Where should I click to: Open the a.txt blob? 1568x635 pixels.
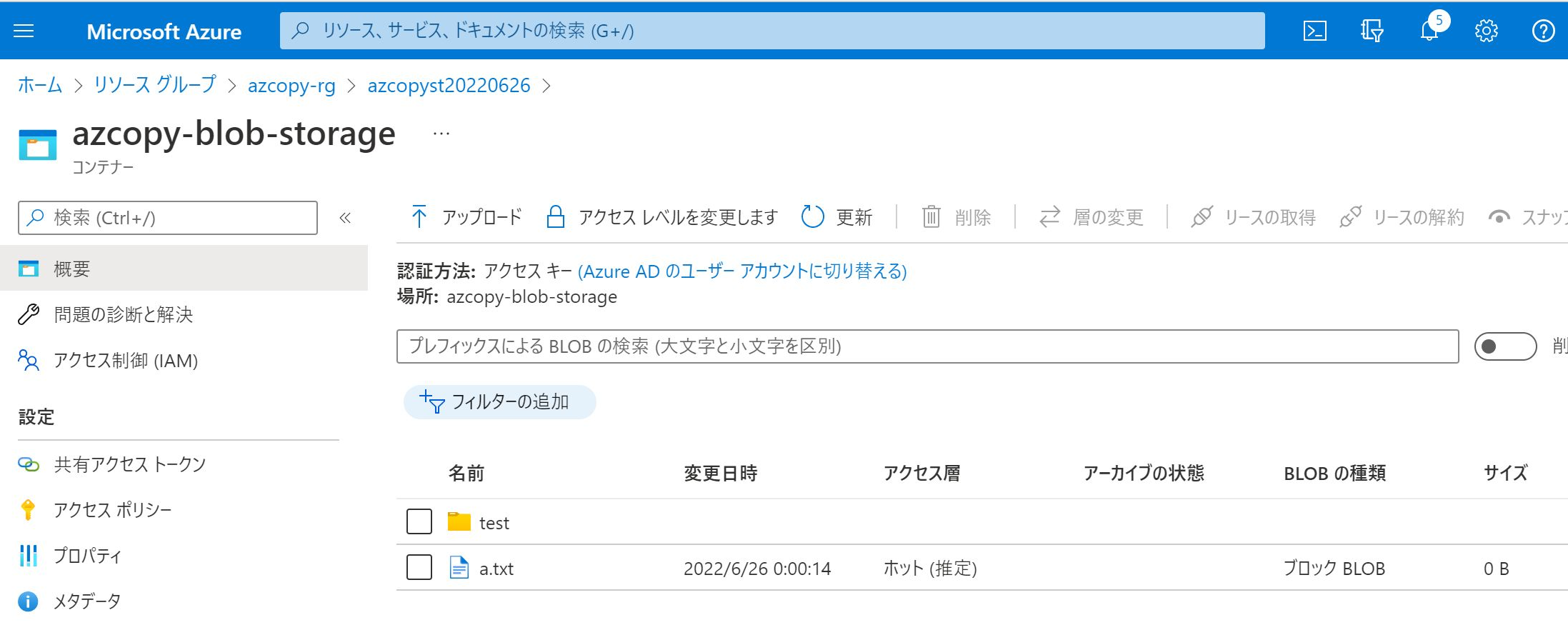pyautogui.click(x=496, y=569)
